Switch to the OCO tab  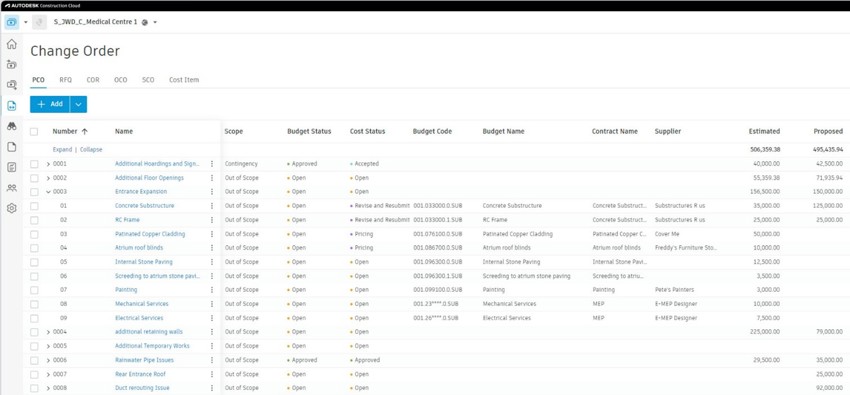pyautogui.click(x=120, y=80)
